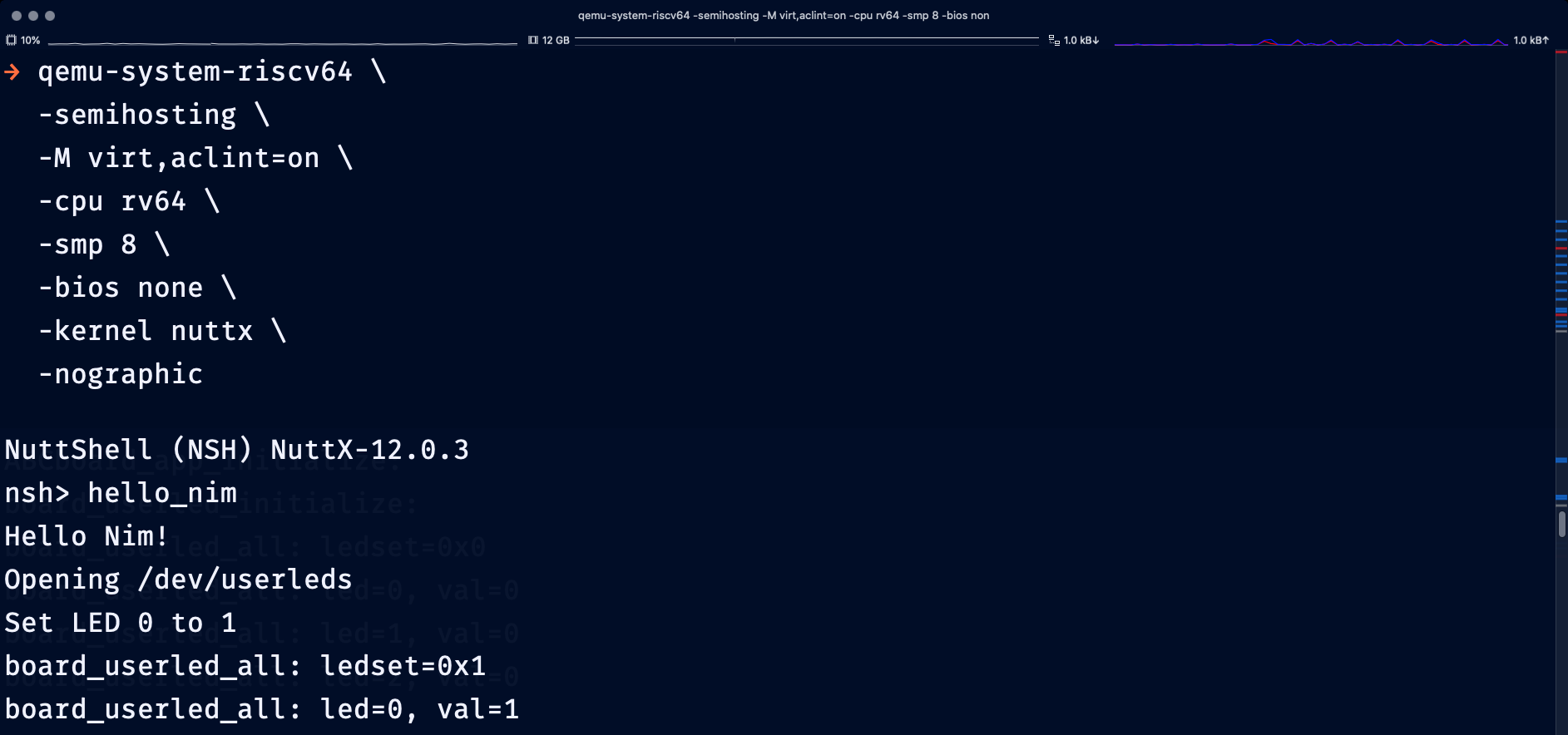The height and width of the screenshot is (735, 1568).
Task: Click the board_userled_all: led=0, val=1 line
Action: click(262, 709)
